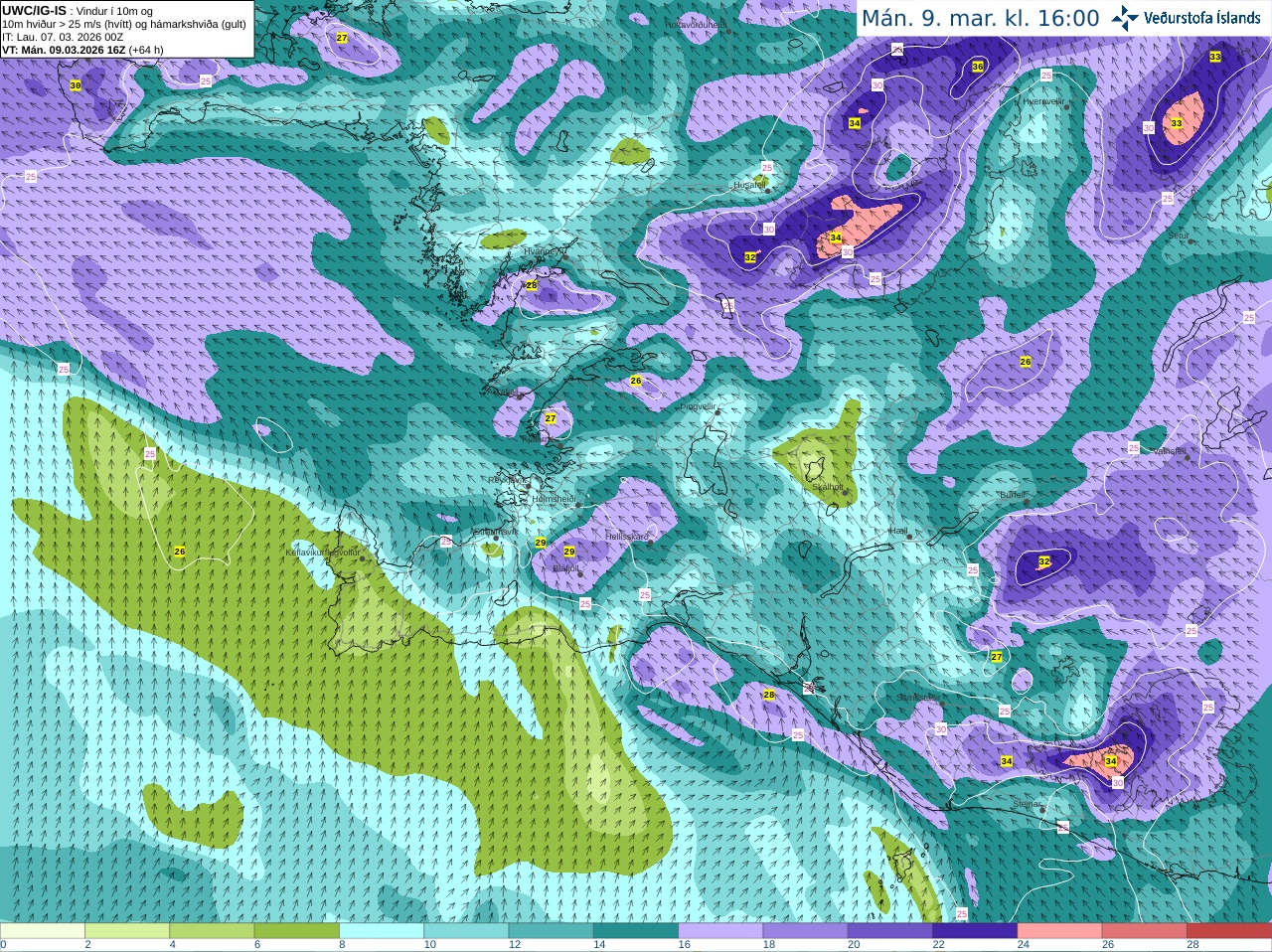Viewport: 1272px width, 952px height.
Task: Click the Holtavörðuheiði station label
Action: coord(698,25)
